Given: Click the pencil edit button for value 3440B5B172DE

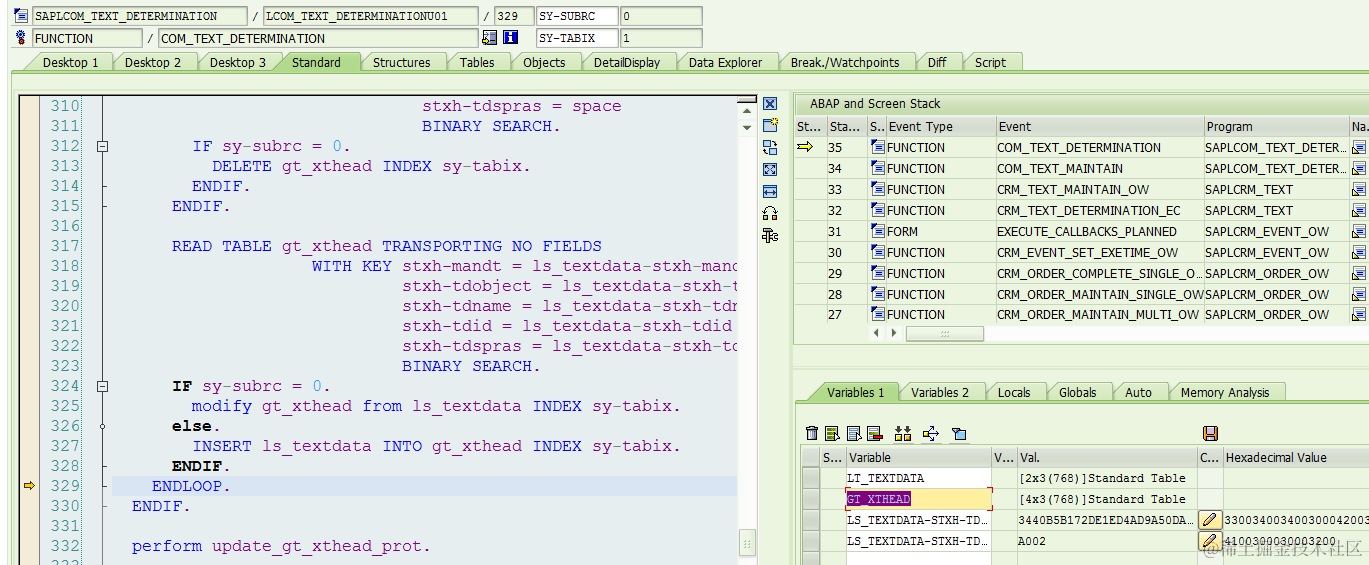Looking at the screenshot, I should [x=1210, y=520].
